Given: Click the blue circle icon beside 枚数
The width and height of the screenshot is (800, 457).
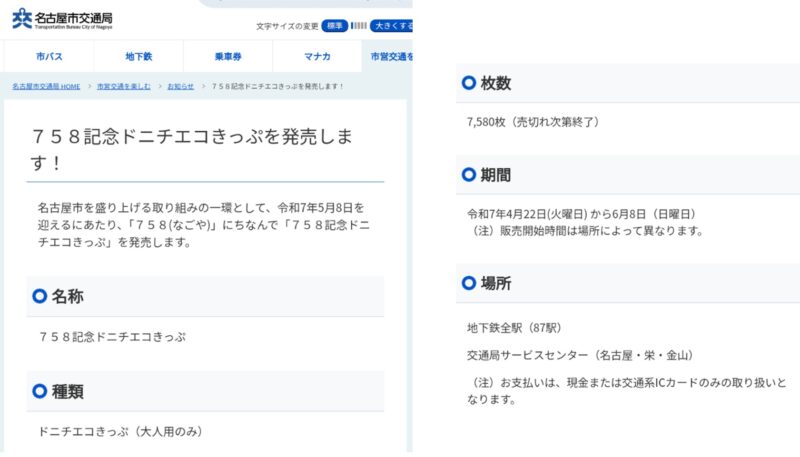Looking at the screenshot, I should click(x=468, y=83).
